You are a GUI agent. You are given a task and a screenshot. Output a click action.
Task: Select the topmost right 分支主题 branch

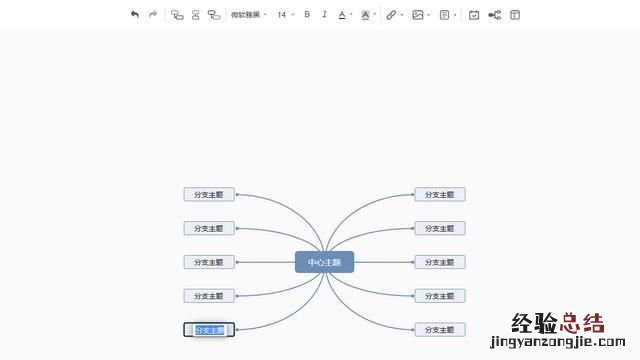tap(440, 194)
